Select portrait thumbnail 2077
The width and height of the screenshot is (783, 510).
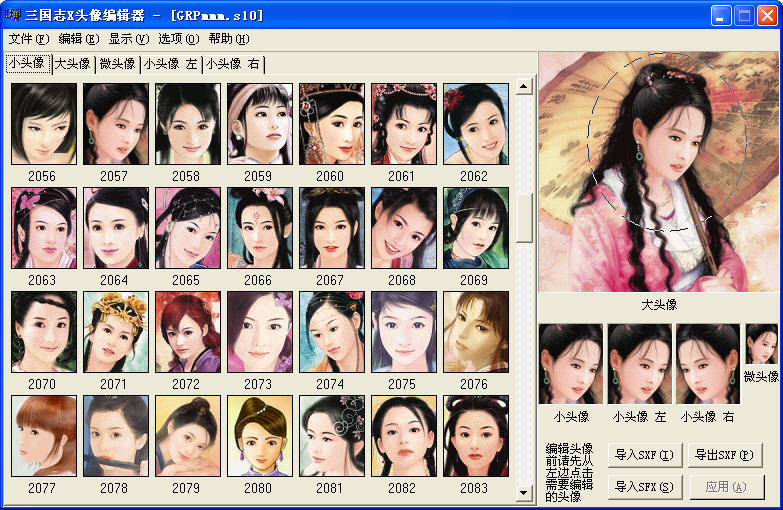pyautogui.click(x=44, y=436)
